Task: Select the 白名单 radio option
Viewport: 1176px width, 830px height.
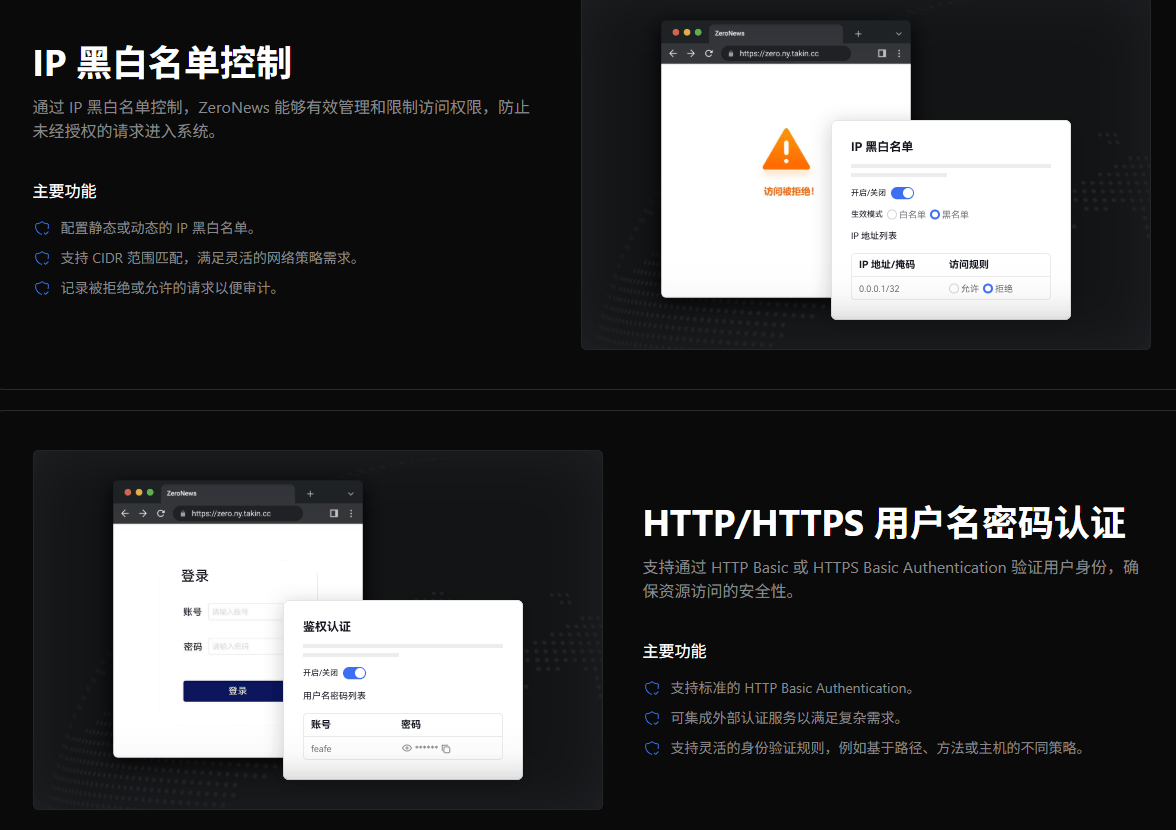Action: 892,215
